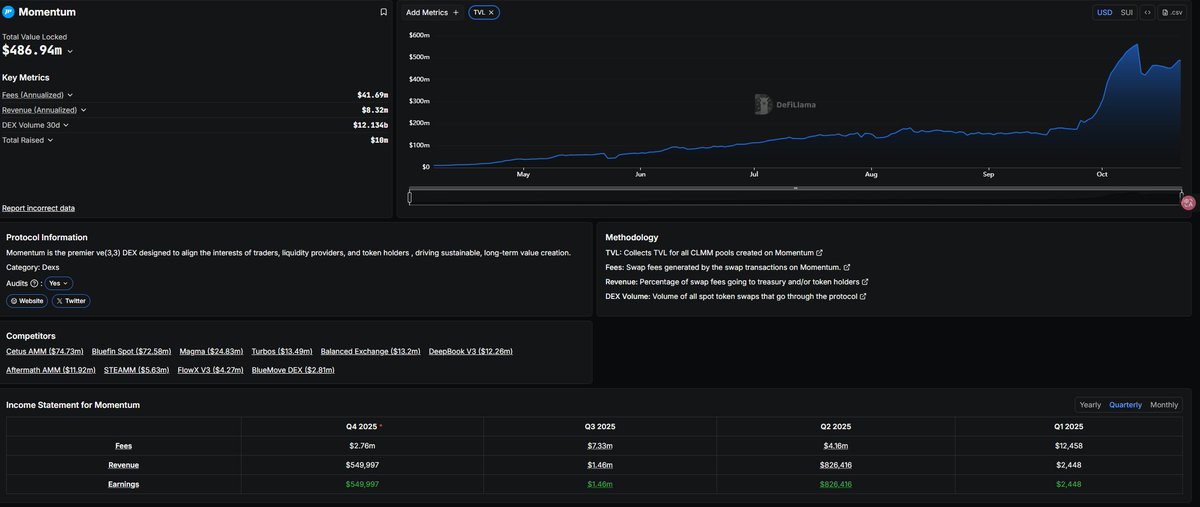The height and width of the screenshot is (507, 1200).
Task: Open competitor Magma link
Action: (x=212, y=352)
